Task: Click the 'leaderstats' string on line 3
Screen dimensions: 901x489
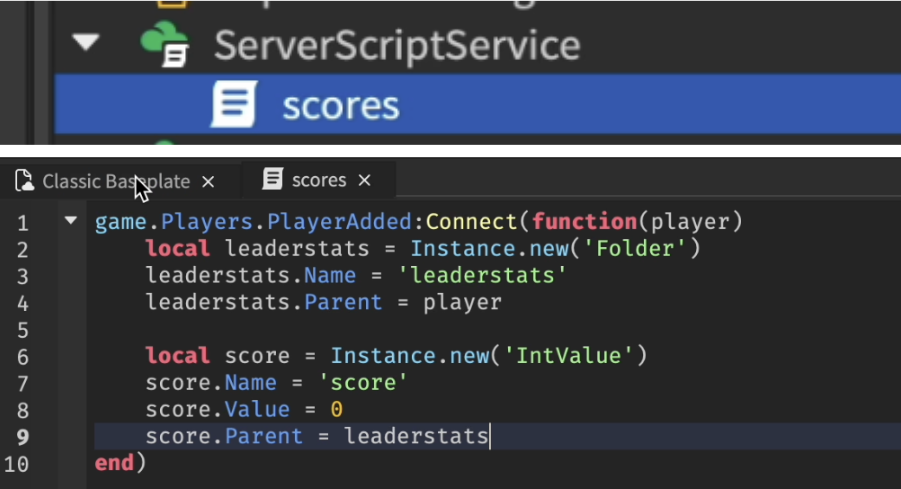Action: pyautogui.click(x=483, y=275)
